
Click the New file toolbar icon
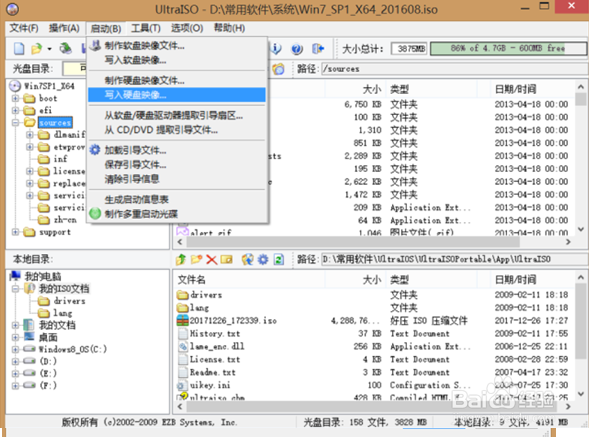click(19, 48)
